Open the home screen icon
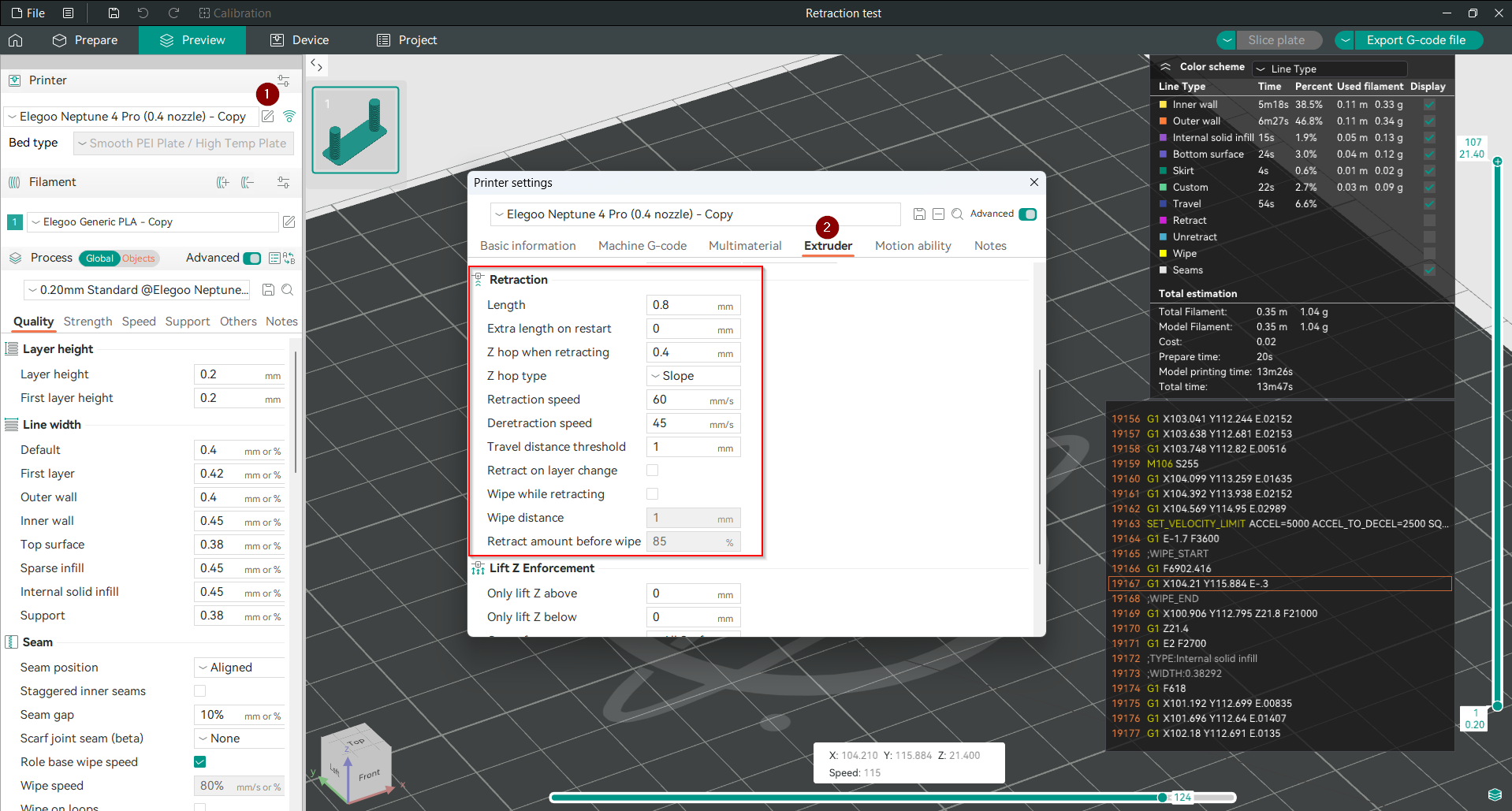 point(16,40)
